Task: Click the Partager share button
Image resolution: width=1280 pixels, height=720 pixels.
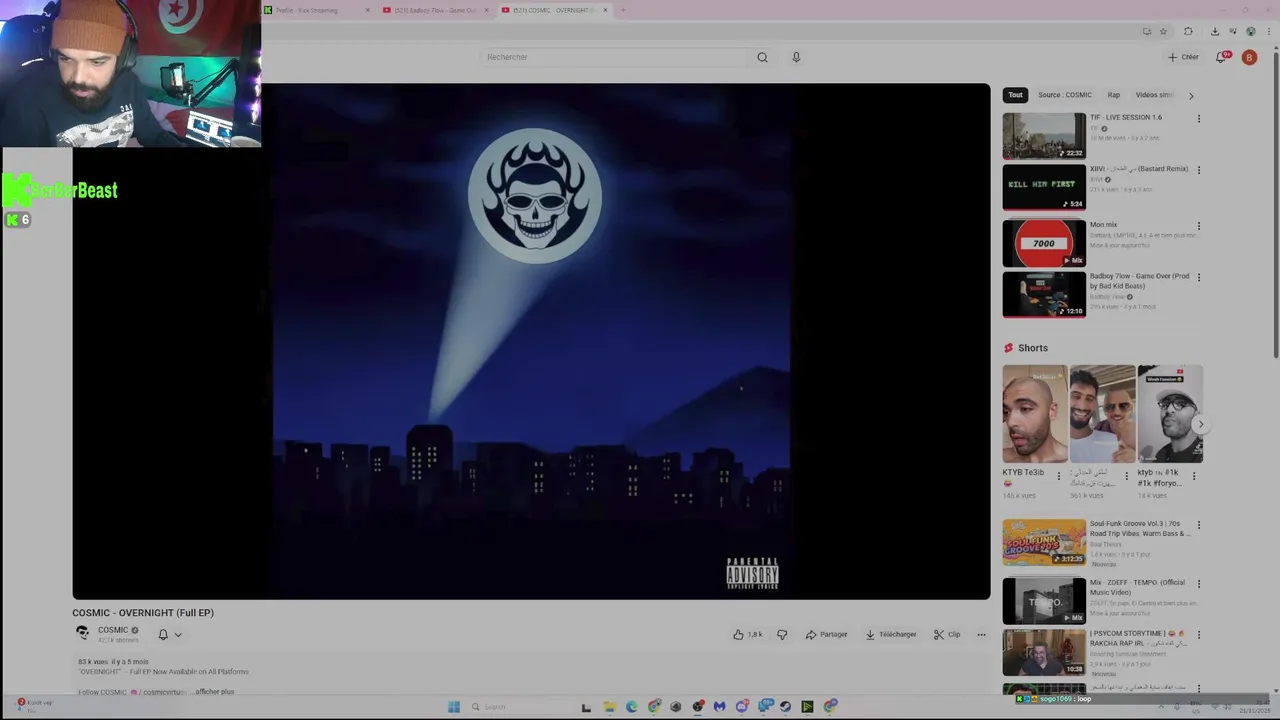Action: pos(827,634)
